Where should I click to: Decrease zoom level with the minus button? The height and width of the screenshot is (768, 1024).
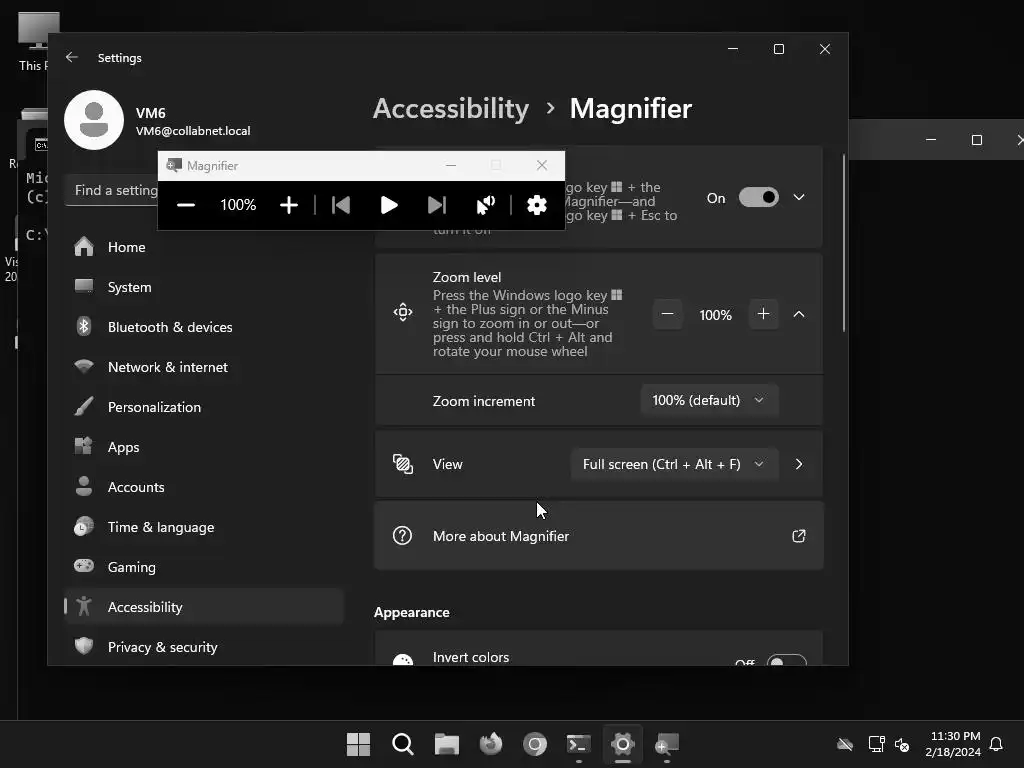pos(667,314)
